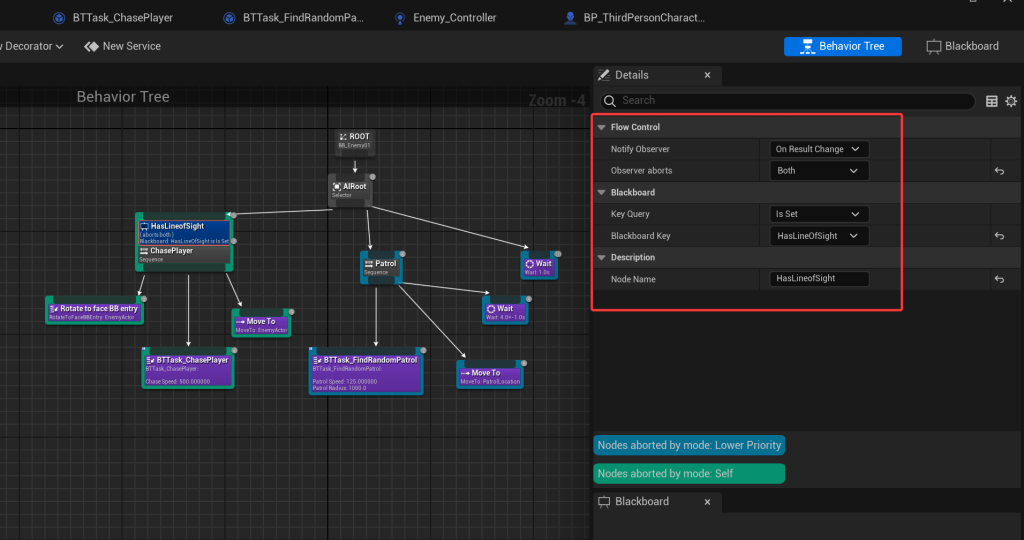Click the Node Name text field
The image size is (1024, 540).
click(819, 279)
